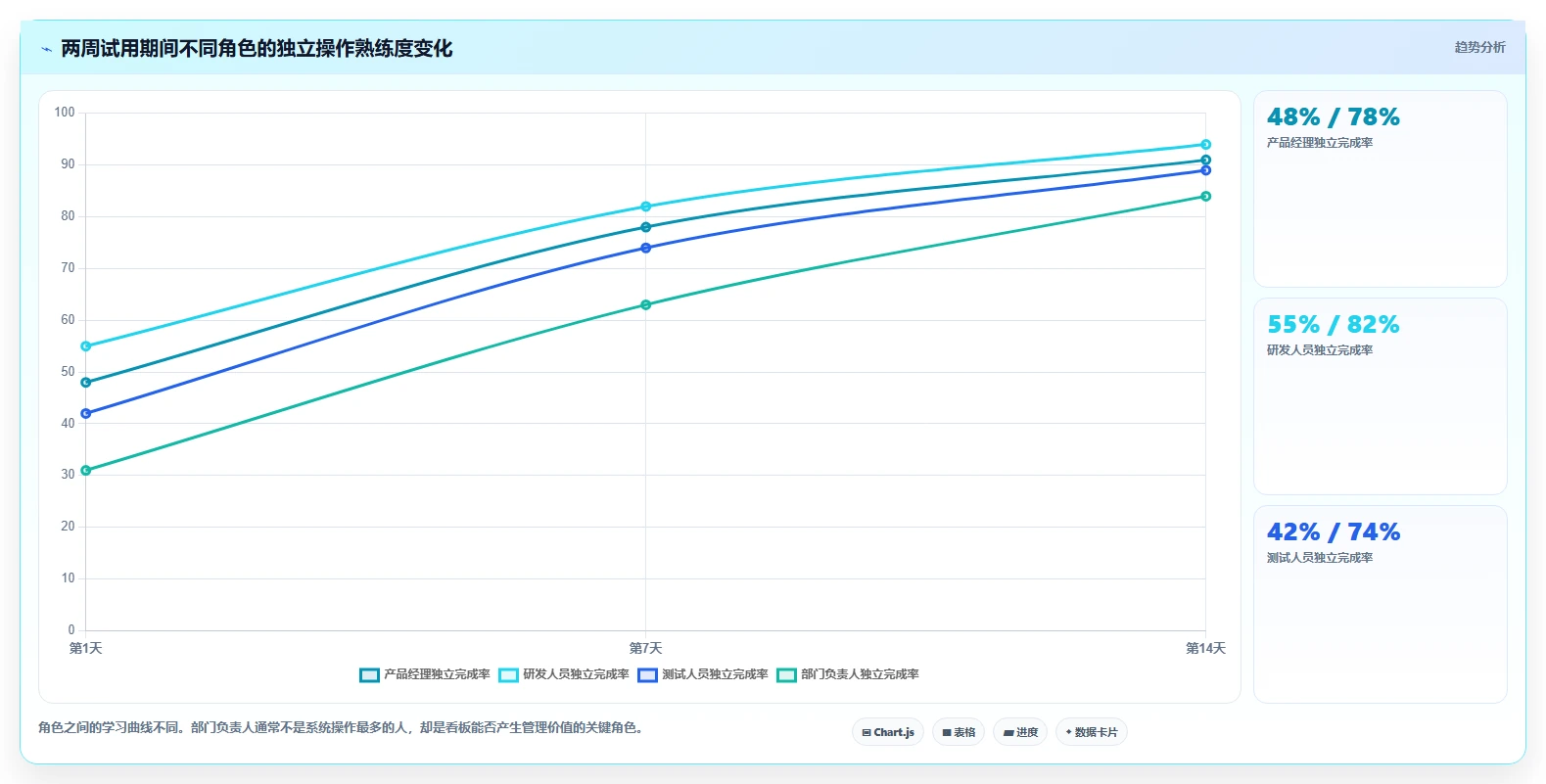Click the 研发人员独立完成率 card caption

tap(1319, 350)
